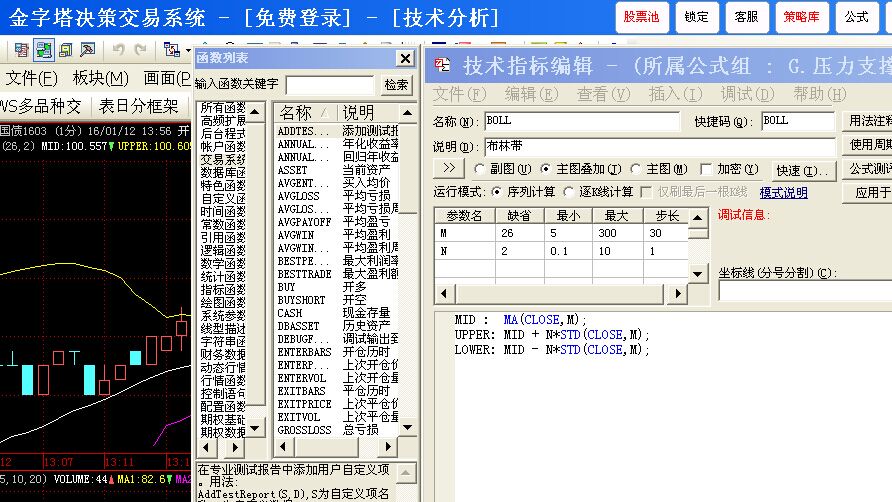Click the highlighted multi-window layout toolbar icon

tap(44, 50)
